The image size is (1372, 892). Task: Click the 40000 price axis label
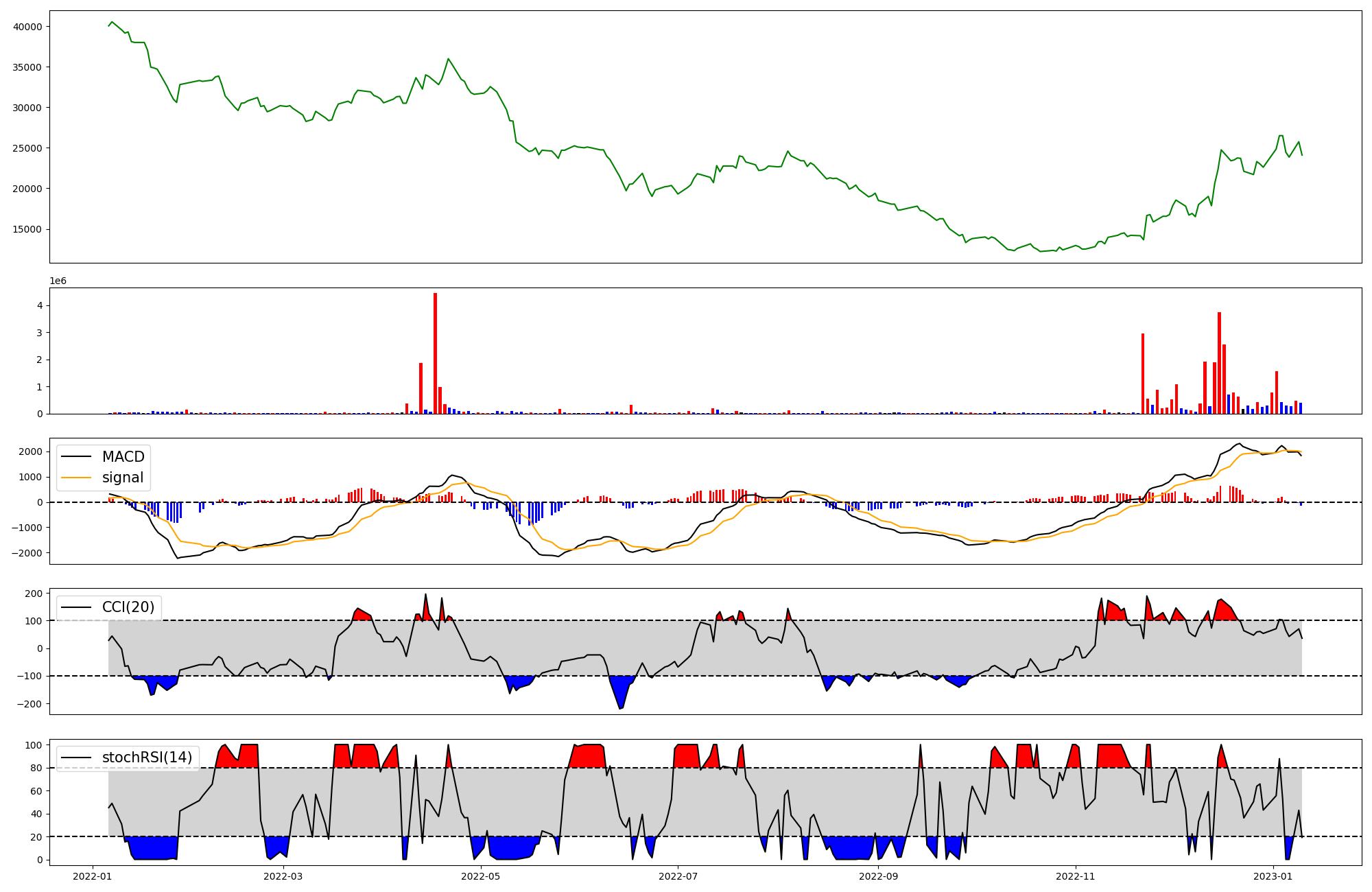pyautogui.click(x=28, y=27)
